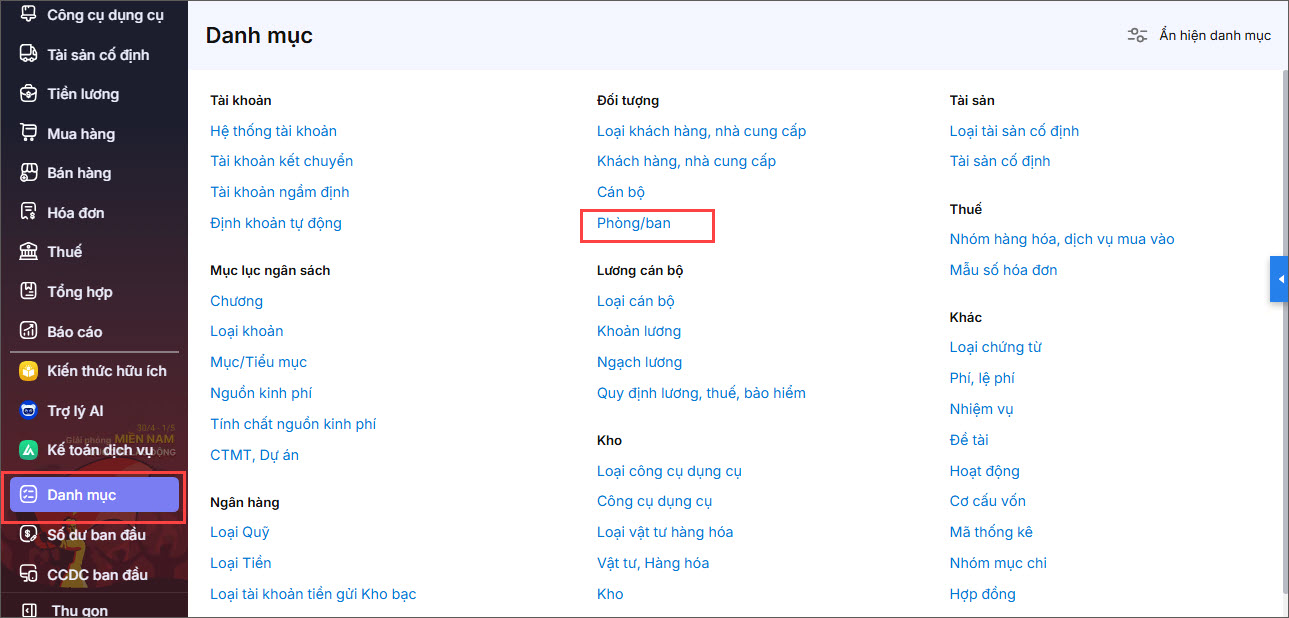This screenshot has width=1289, height=618.
Task: Open Quy định lương, thuế, bảo hiểm link
Action: click(x=701, y=393)
